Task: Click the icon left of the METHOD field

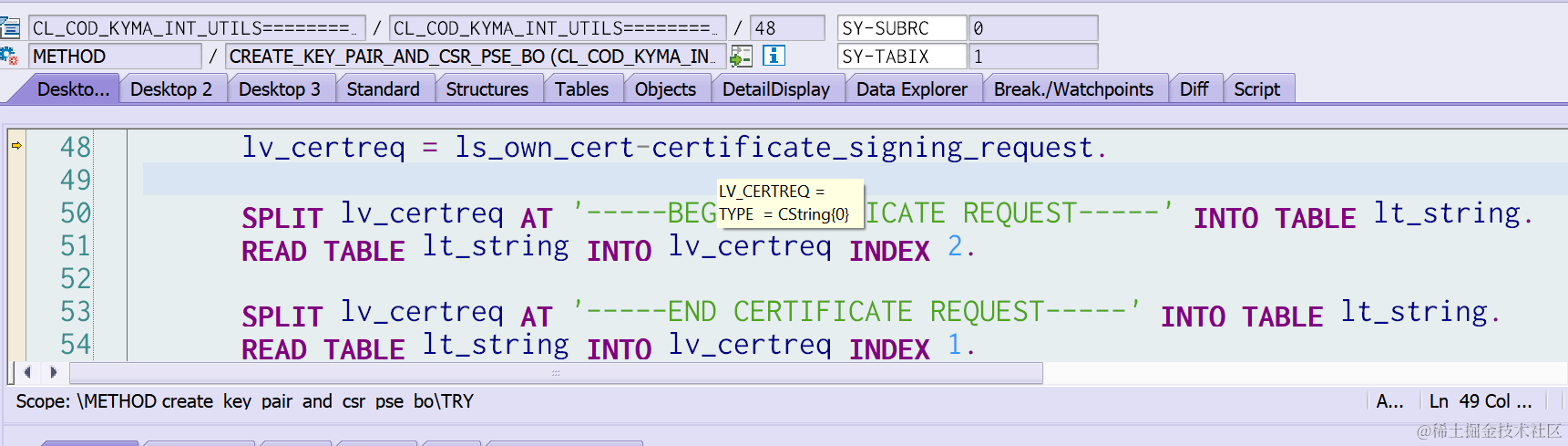Action: [x=9, y=56]
